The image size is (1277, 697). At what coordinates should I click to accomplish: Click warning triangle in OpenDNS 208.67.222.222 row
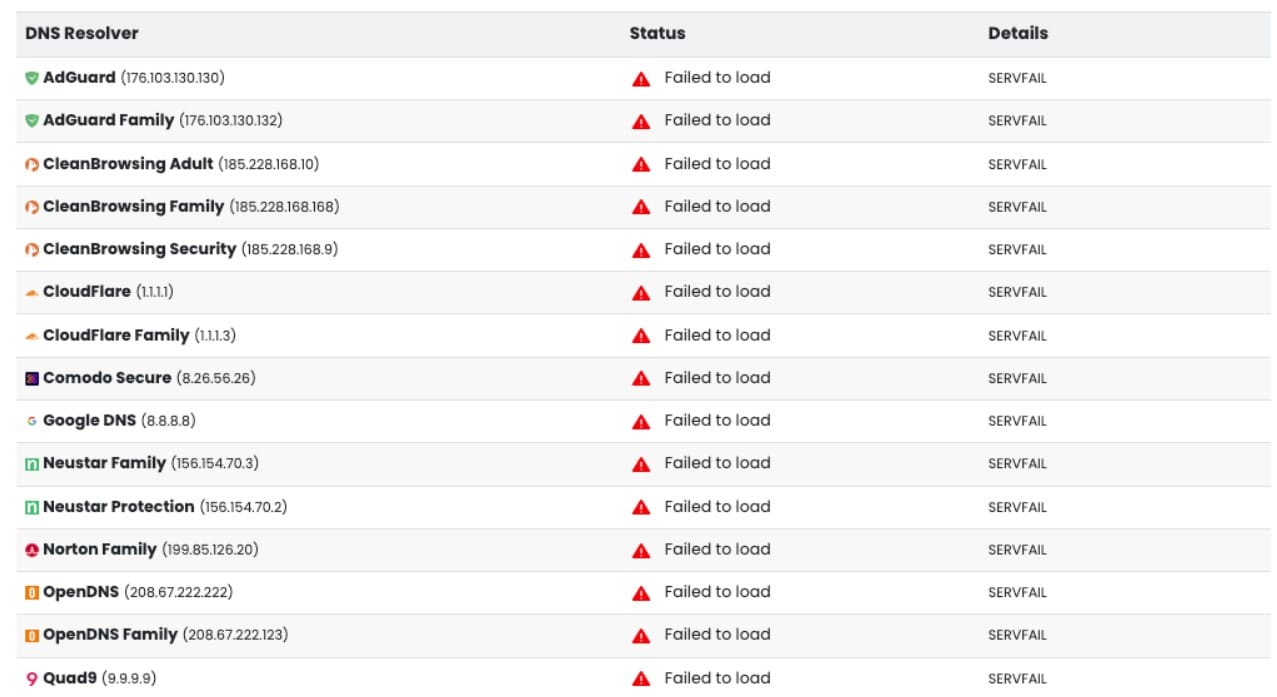[x=641, y=593]
